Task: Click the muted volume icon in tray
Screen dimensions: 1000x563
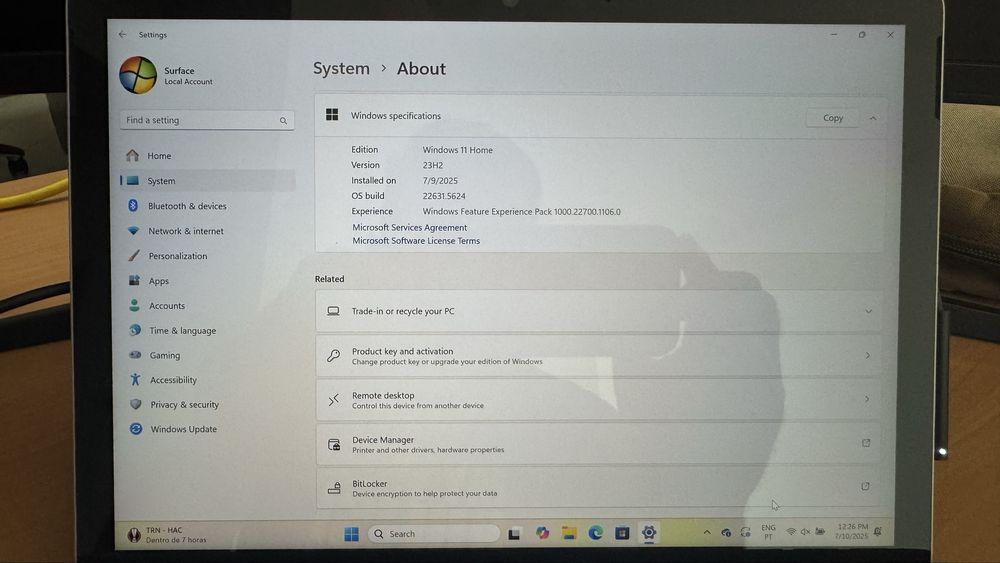Action: [805, 532]
